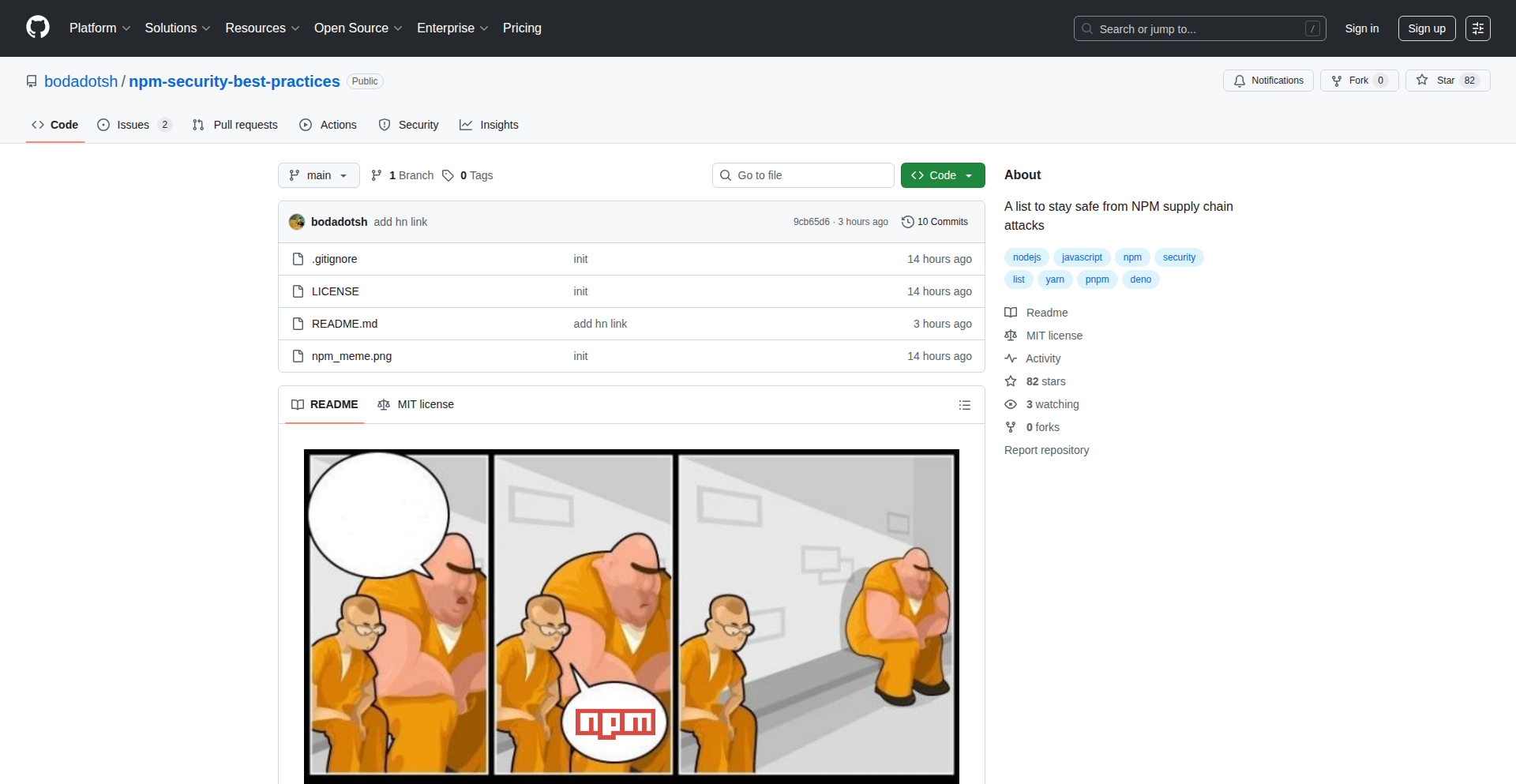View the 82 stars link
The image size is (1516, 784).
1035,381
